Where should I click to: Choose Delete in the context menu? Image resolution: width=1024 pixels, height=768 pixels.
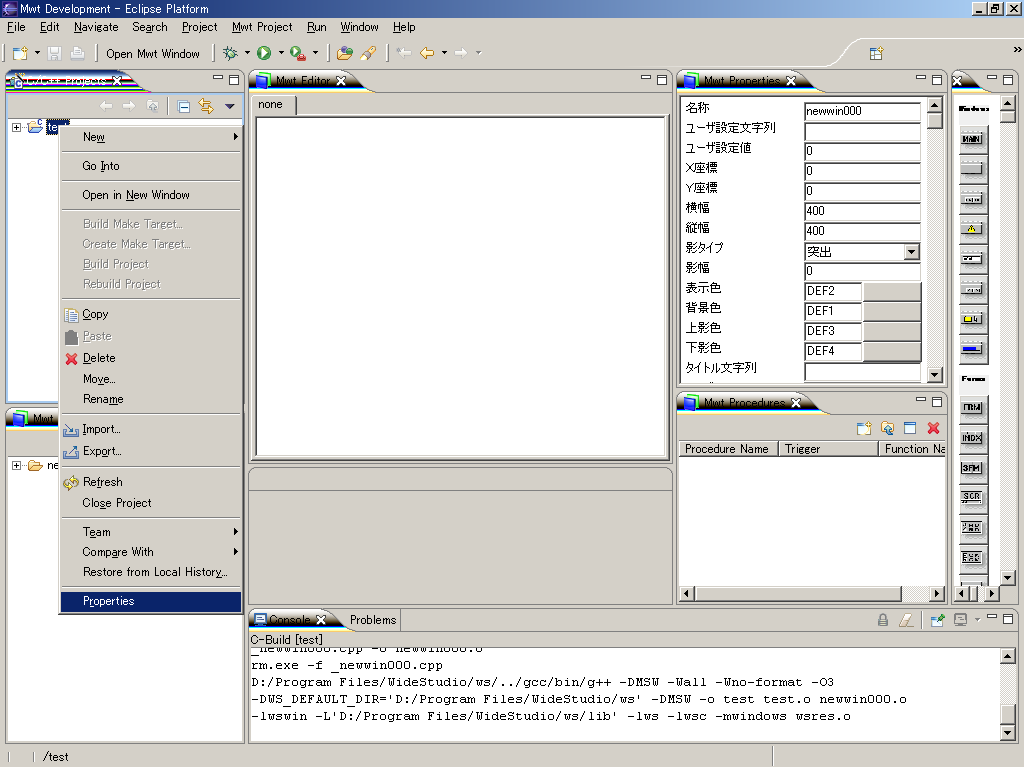[151, 358]
